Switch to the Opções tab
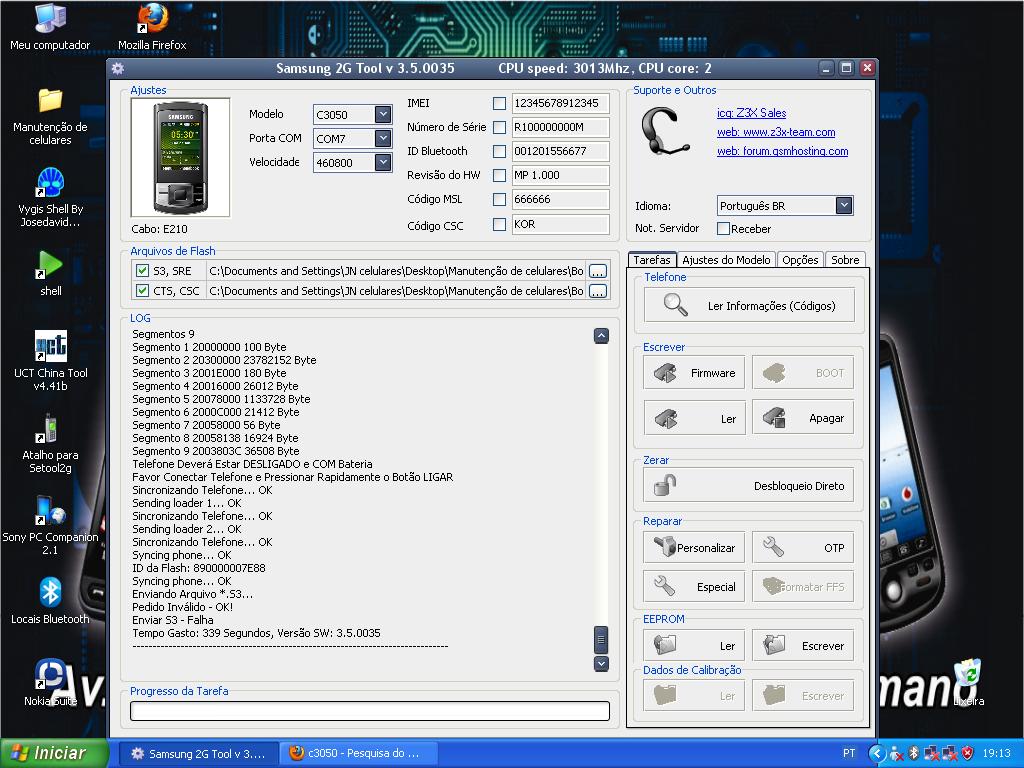 [800, 260]
